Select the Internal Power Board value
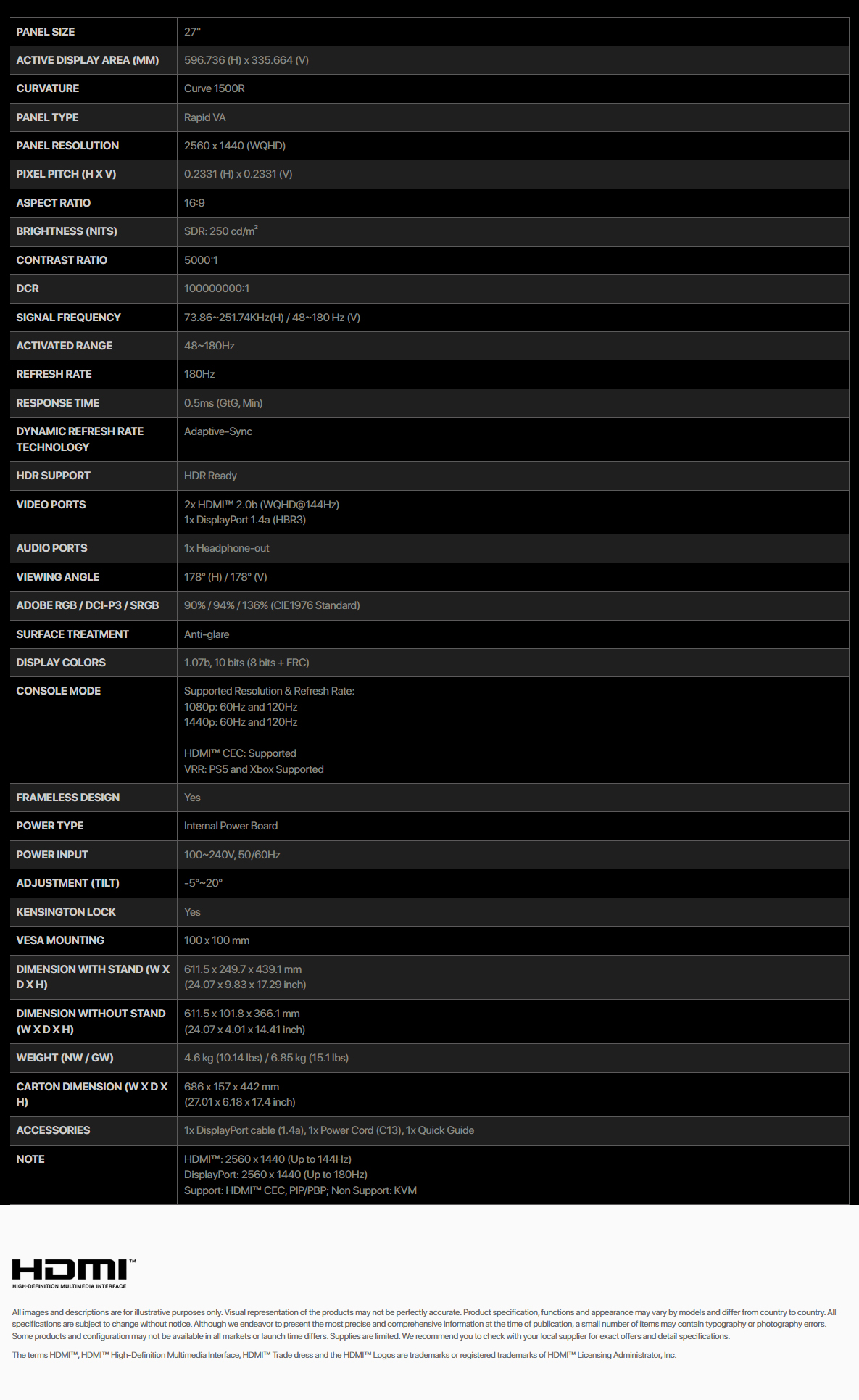Screen dimensions: 859x1400 (231, 826)
